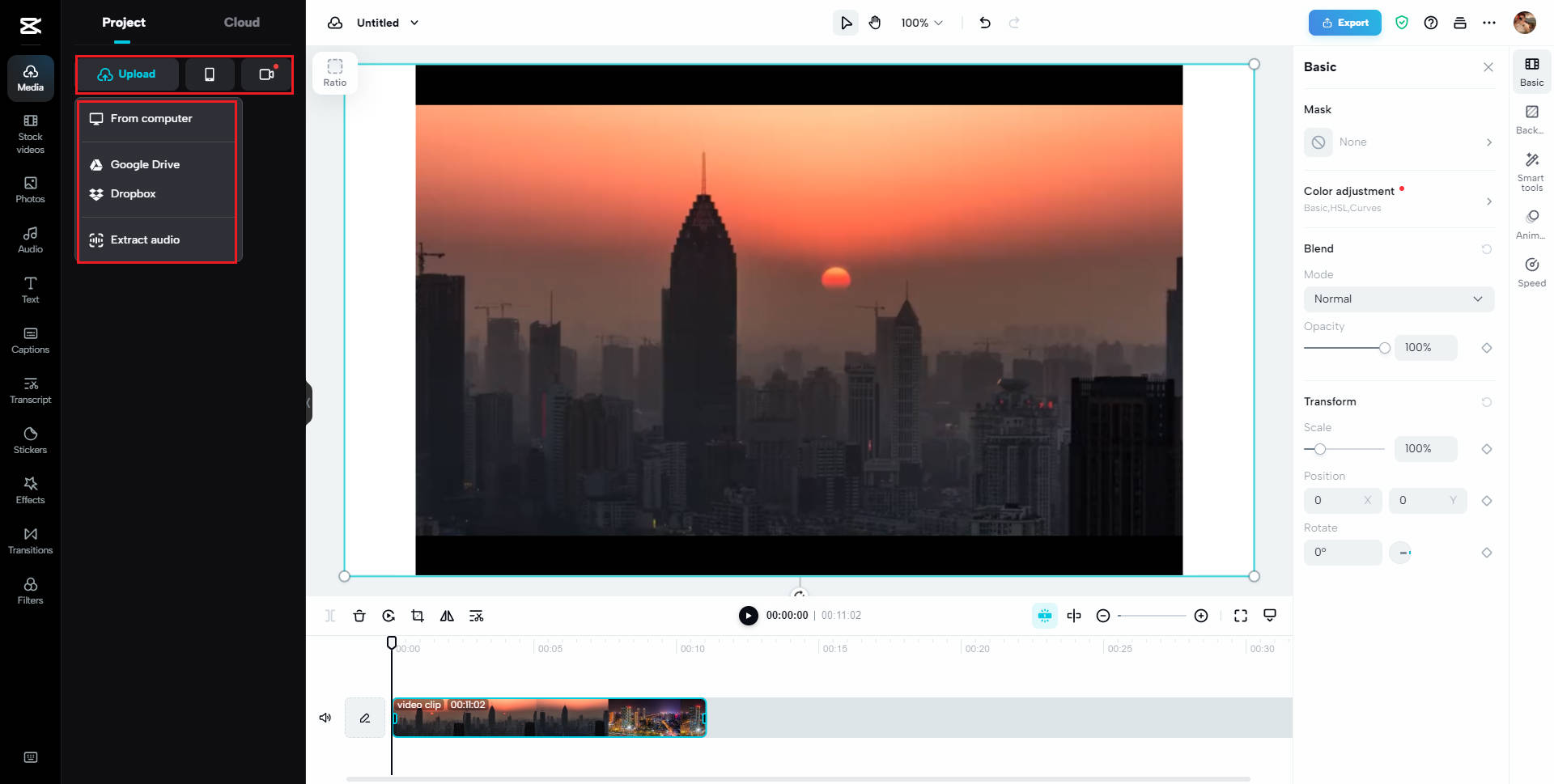The height and width of the screenshot is (784, 1554).
Task: Open the Audio panel
Action: pos(31,240)
